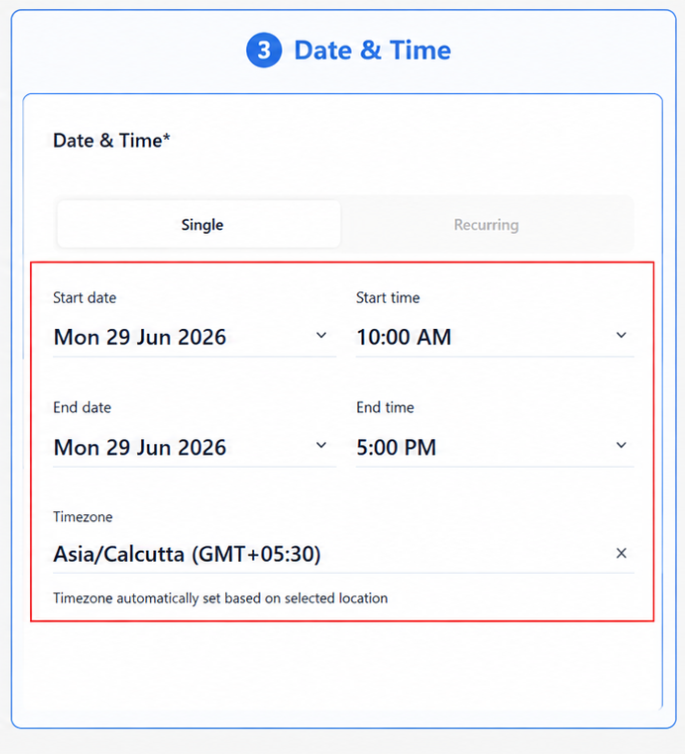Clear the Asia/Calcutta timezone with X icon
This screenshot has width=685, height=754.
pos(621,553)
